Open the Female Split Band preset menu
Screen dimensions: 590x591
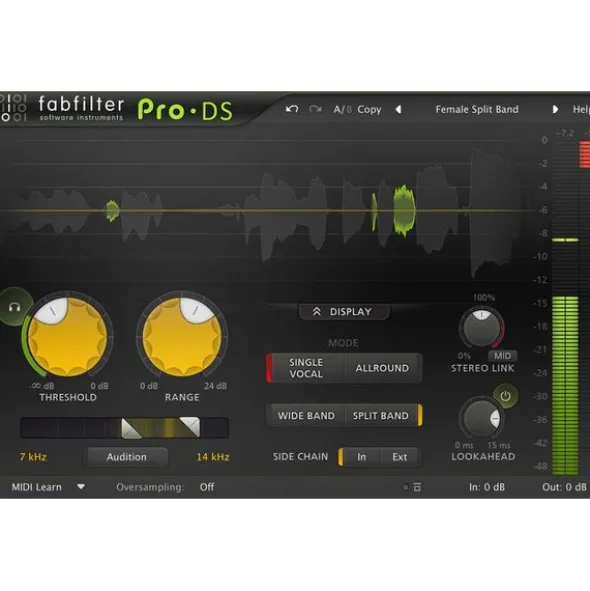tap(477, 109)
